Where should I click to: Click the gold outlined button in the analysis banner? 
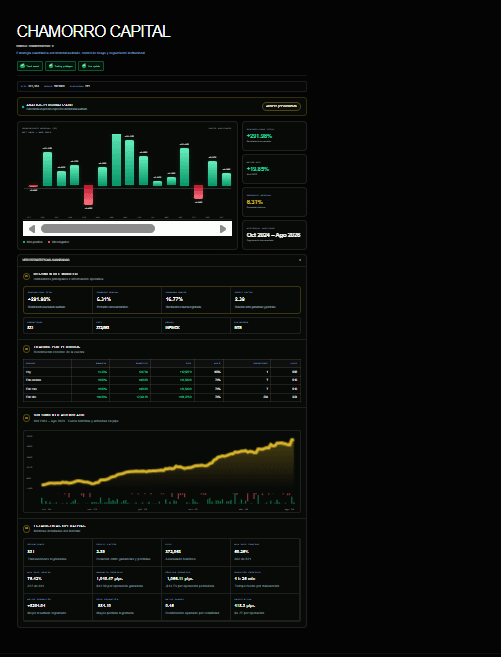point(281,106)
